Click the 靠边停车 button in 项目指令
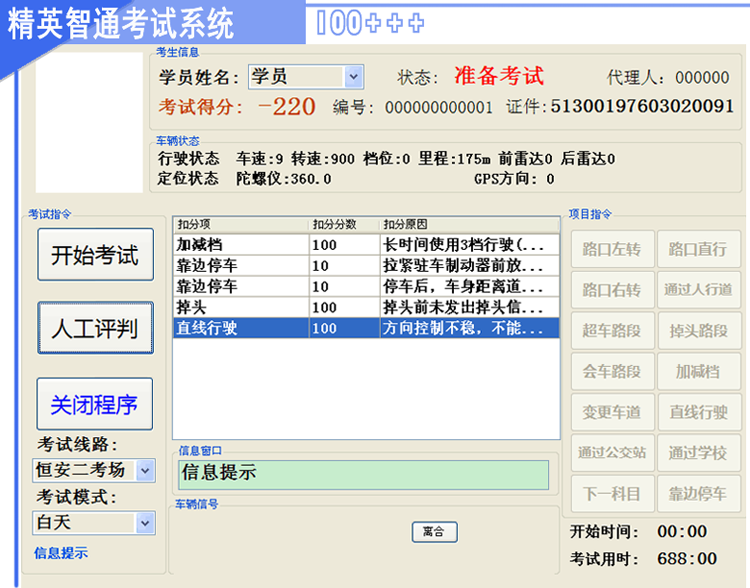Image resolution: width=750 pixels, height=588 pixels. point(699,494)
